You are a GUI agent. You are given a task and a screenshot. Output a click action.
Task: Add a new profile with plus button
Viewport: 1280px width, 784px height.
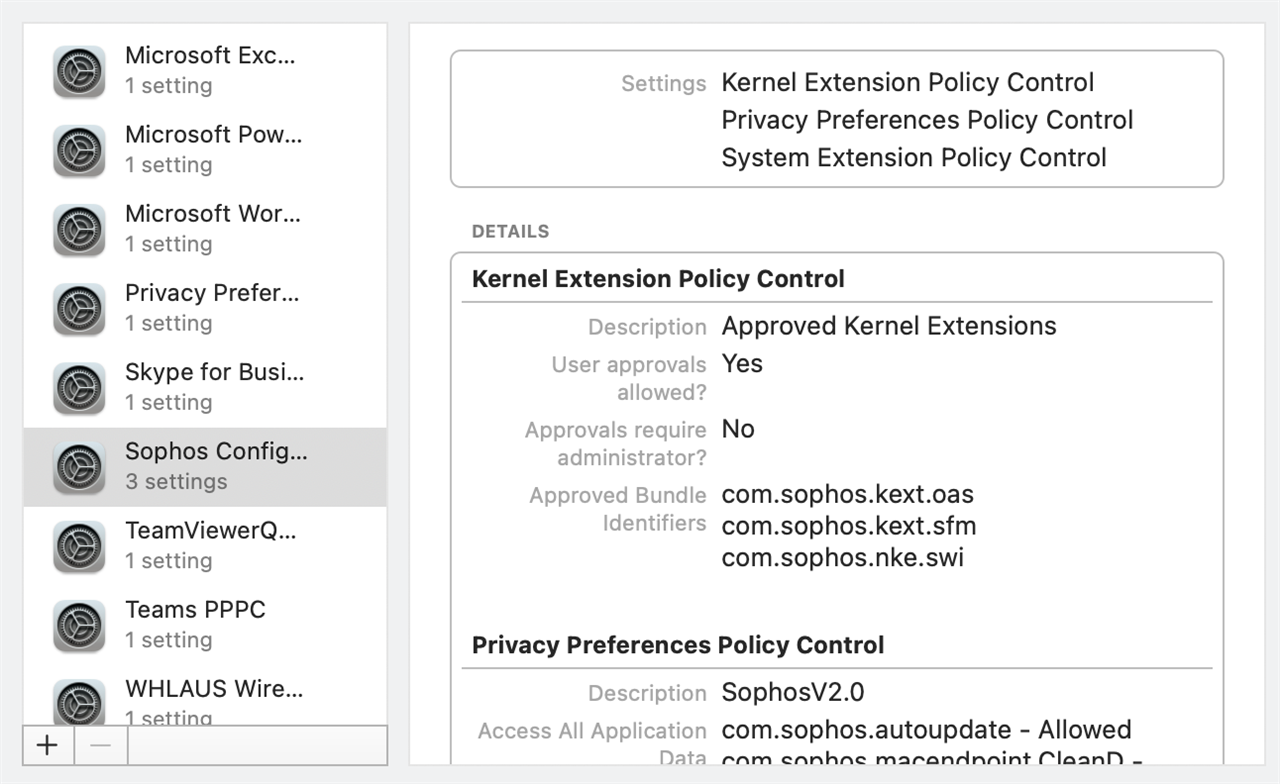coord(47,745)
